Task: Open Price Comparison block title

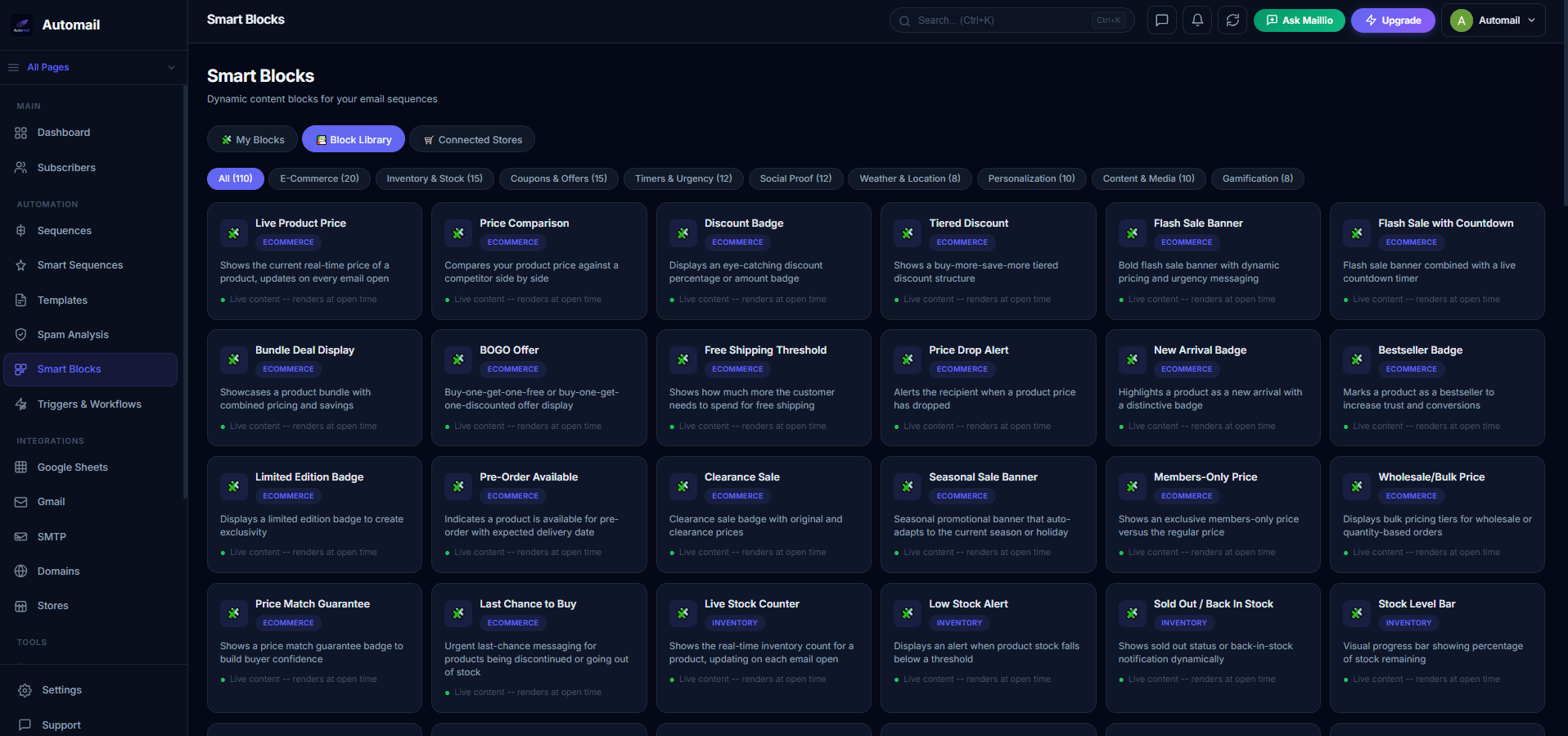Action: [525, 224]
